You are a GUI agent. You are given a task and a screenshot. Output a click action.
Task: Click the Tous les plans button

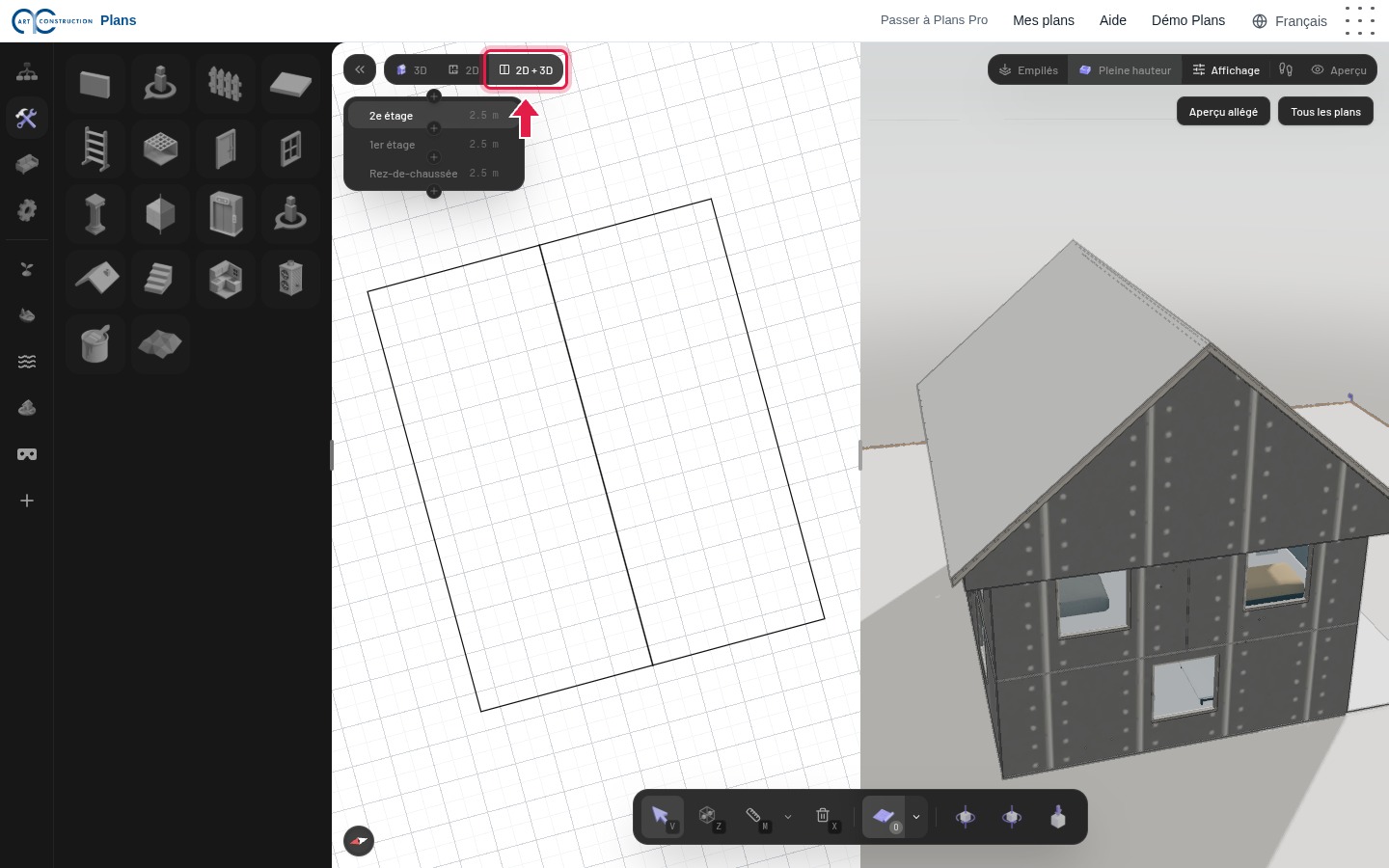[x=1325, y=112]
